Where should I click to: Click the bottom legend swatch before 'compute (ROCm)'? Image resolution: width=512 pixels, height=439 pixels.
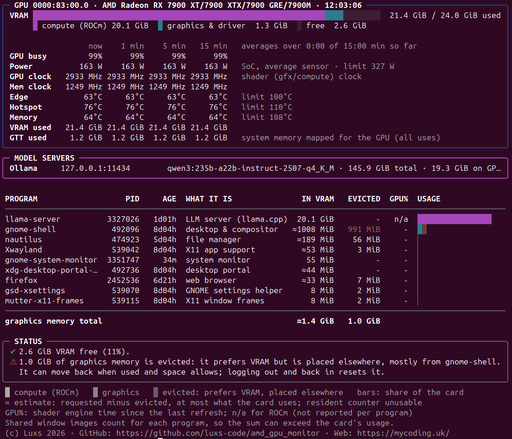click(7, 392)
